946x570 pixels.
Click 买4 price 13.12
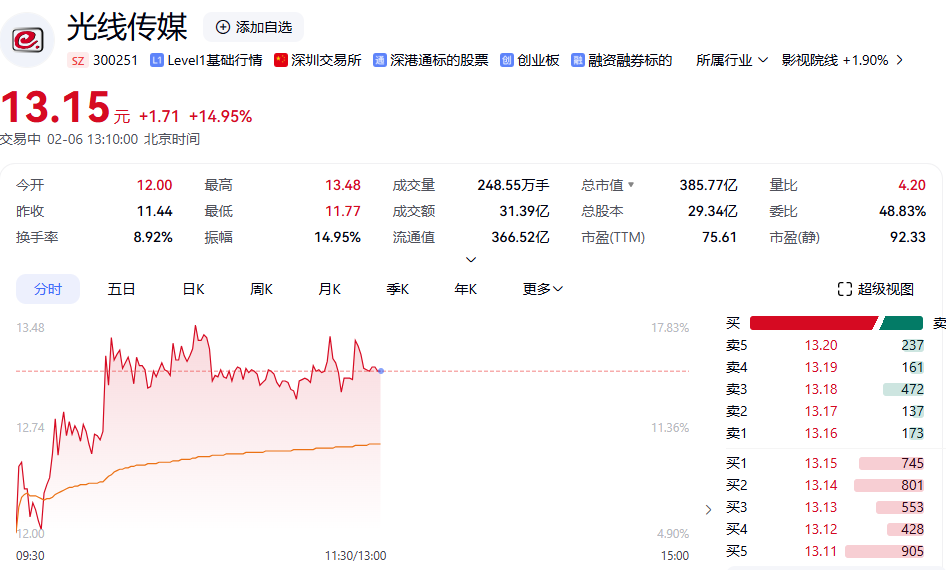[821, 529]
